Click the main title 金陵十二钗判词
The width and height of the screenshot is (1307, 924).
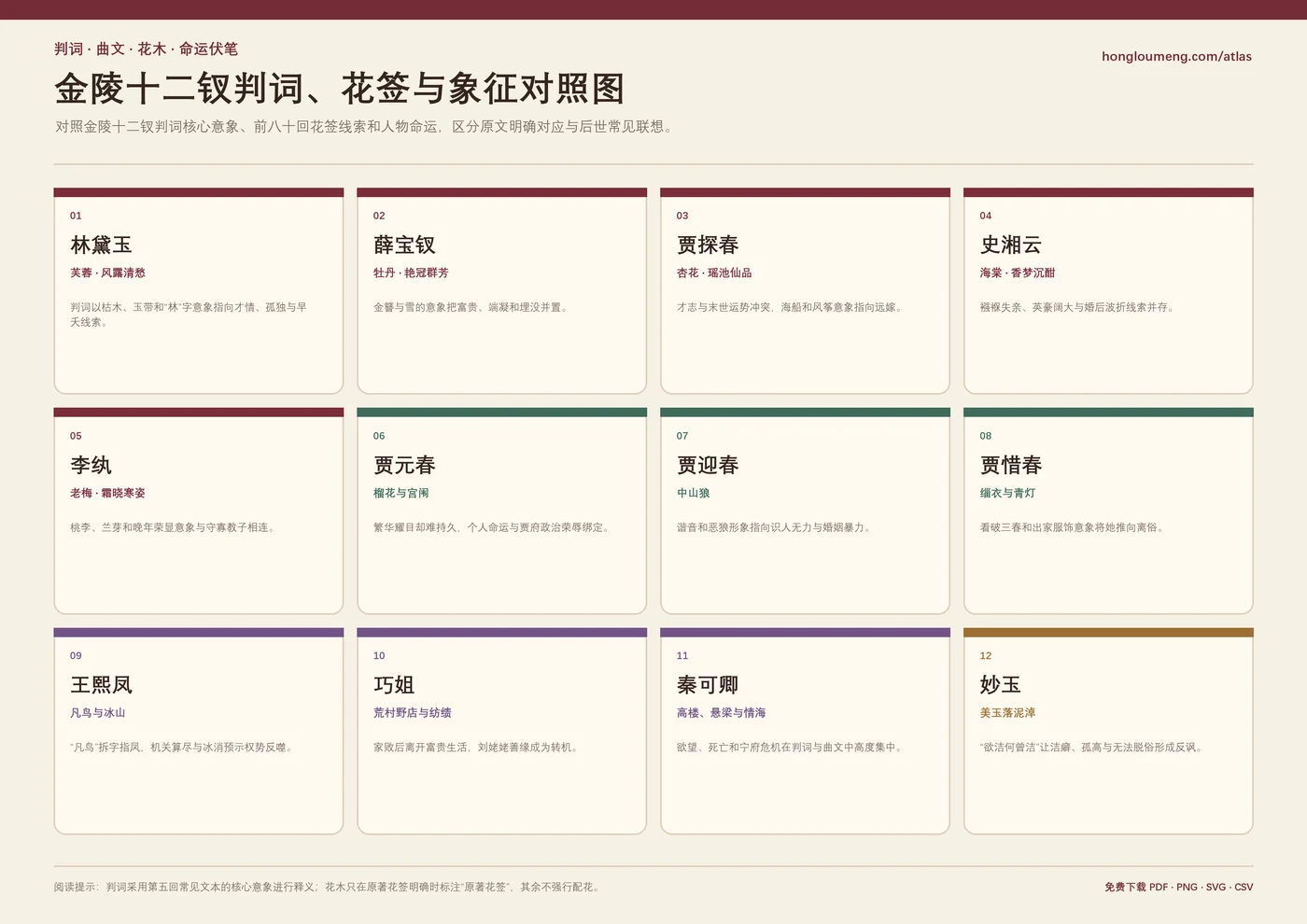[339, 89]
